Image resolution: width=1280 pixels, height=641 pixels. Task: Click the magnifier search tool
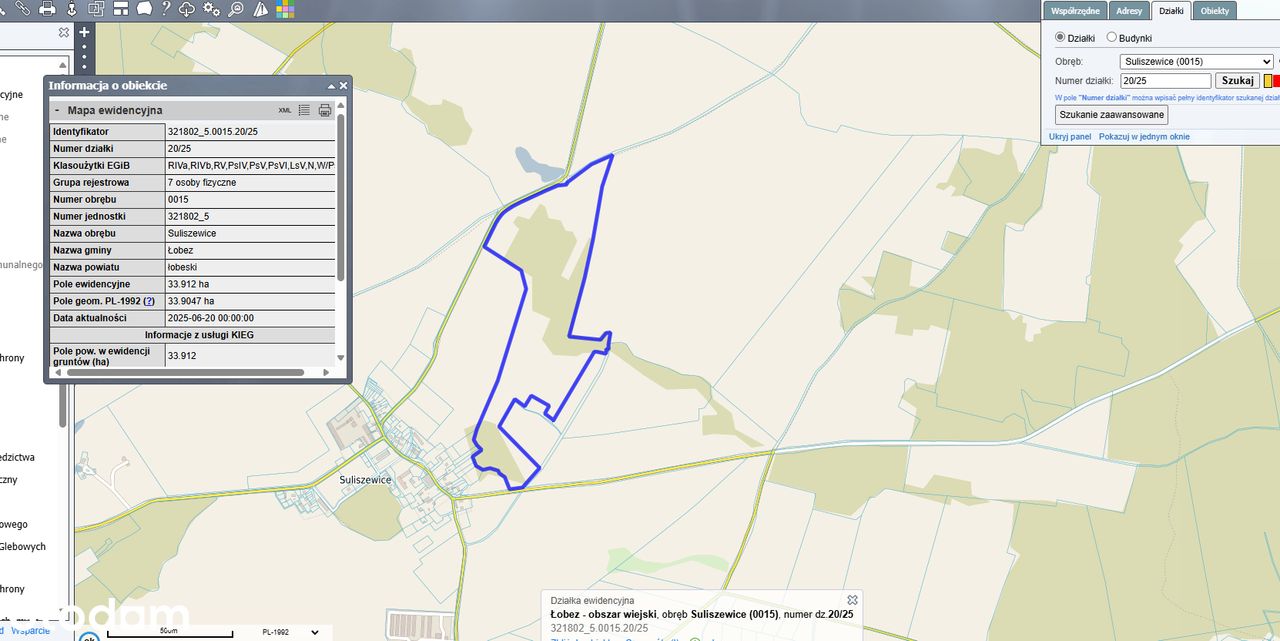point(236,9)
